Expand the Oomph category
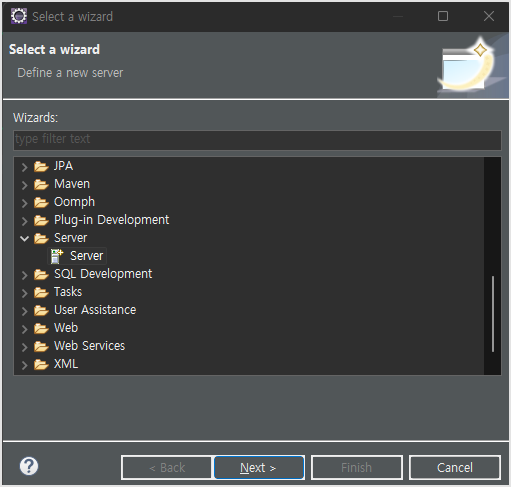 24,203
